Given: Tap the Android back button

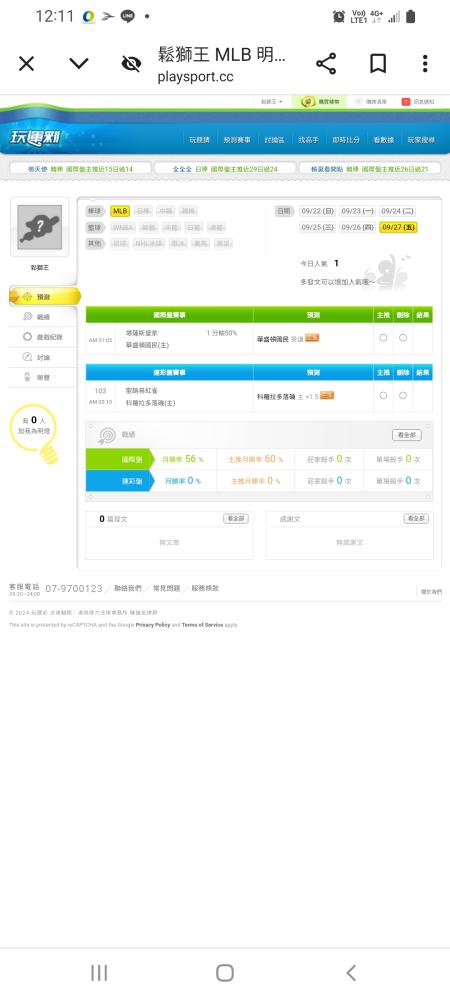Looking at the screenshot, I should click(351, 973).
